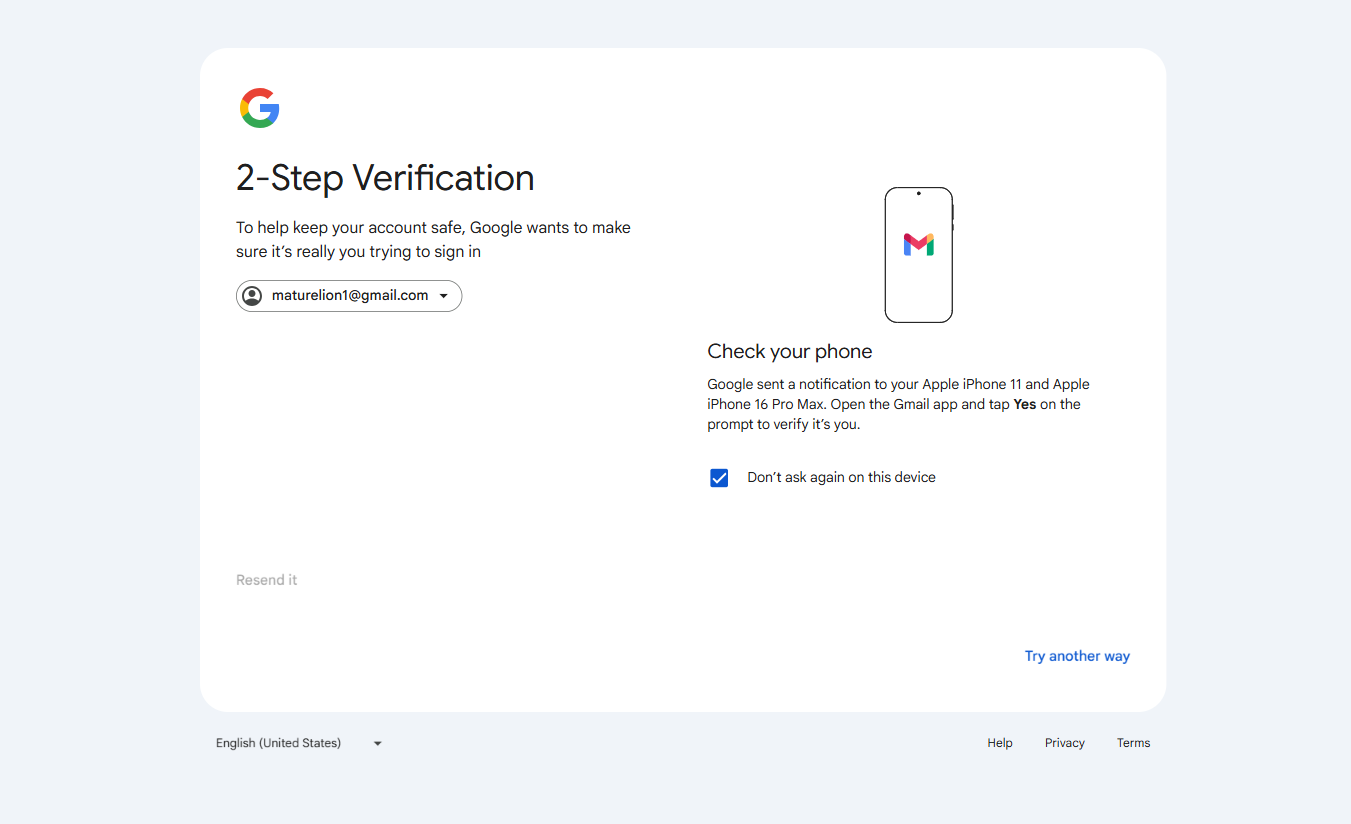Click the "To help keep your account safe" text
This screenshot has height=824, width=1351.
pyautogui.click(x=433, y=240)
